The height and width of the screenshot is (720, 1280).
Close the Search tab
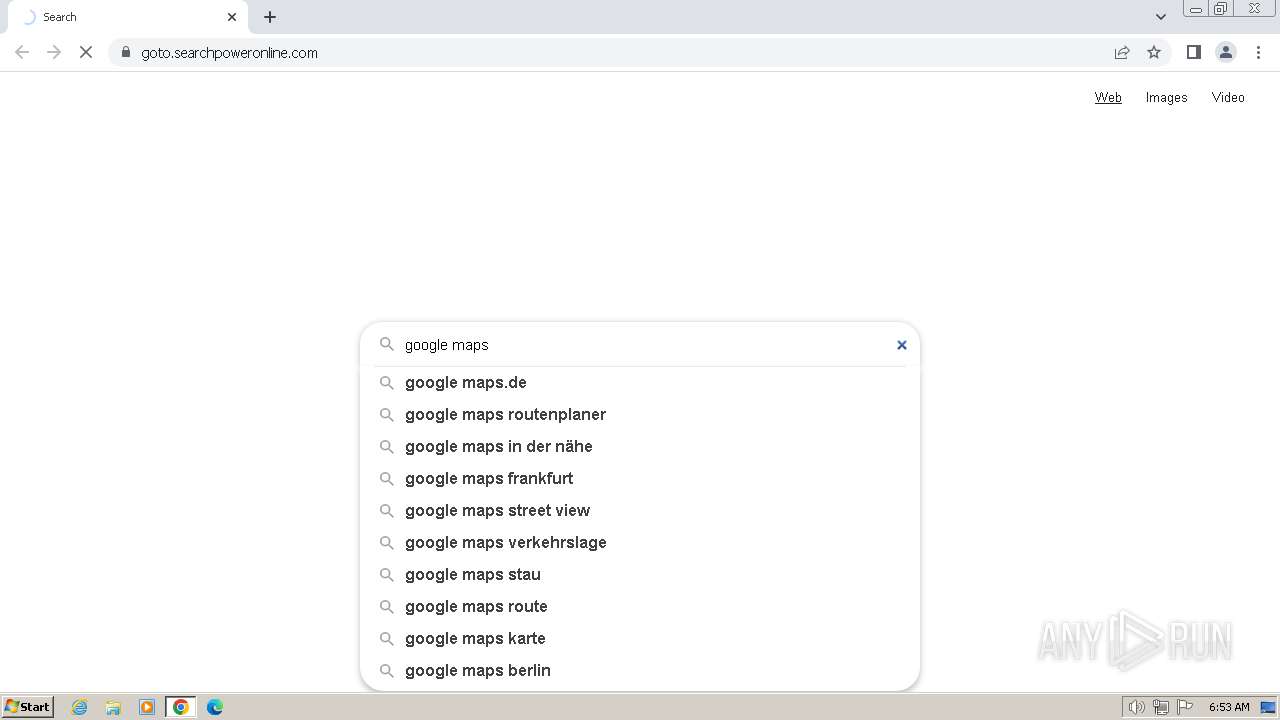point(232,17)
